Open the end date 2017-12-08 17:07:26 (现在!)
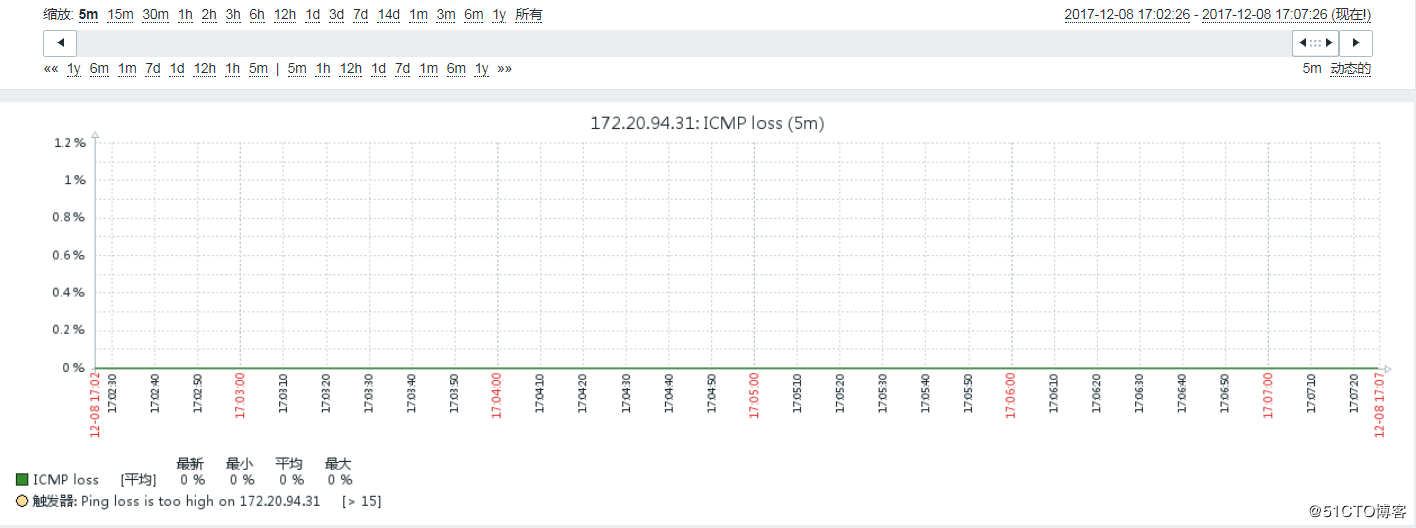 [1286, 15]
